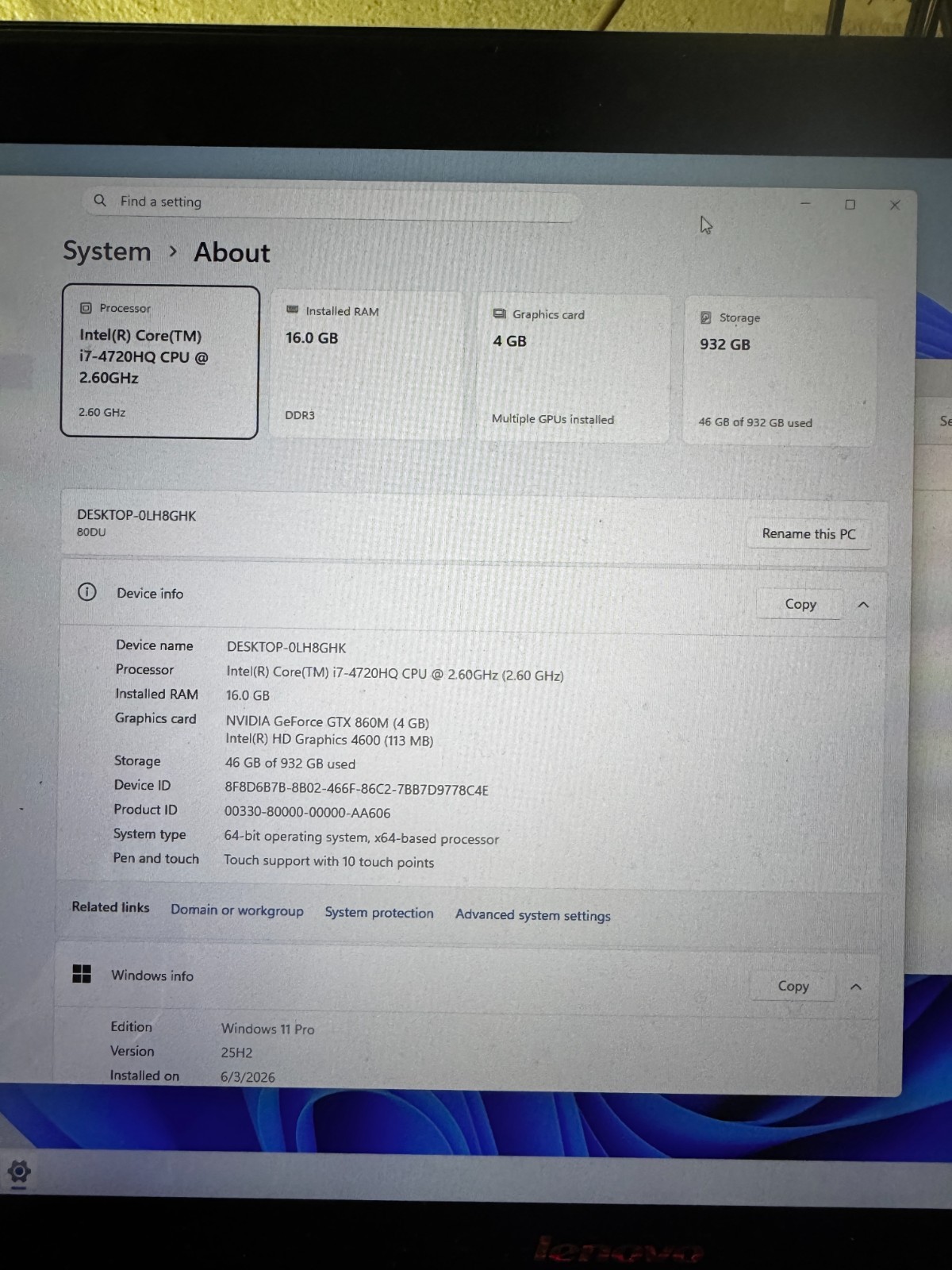
Task: Click Multiple GPUs installed text
Action: coord(553,419)
